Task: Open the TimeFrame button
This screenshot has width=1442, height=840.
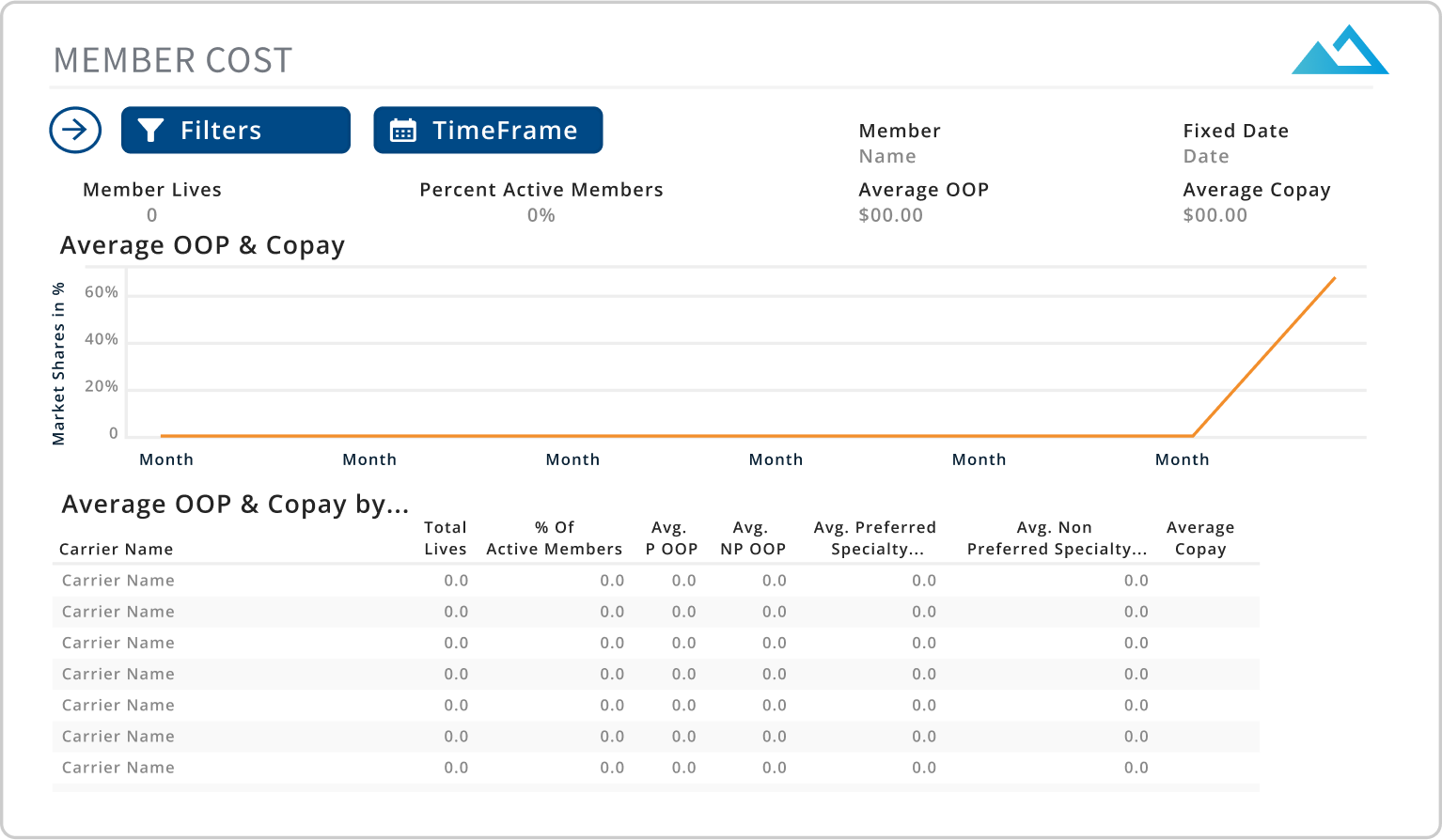Action: pos(488,130)
